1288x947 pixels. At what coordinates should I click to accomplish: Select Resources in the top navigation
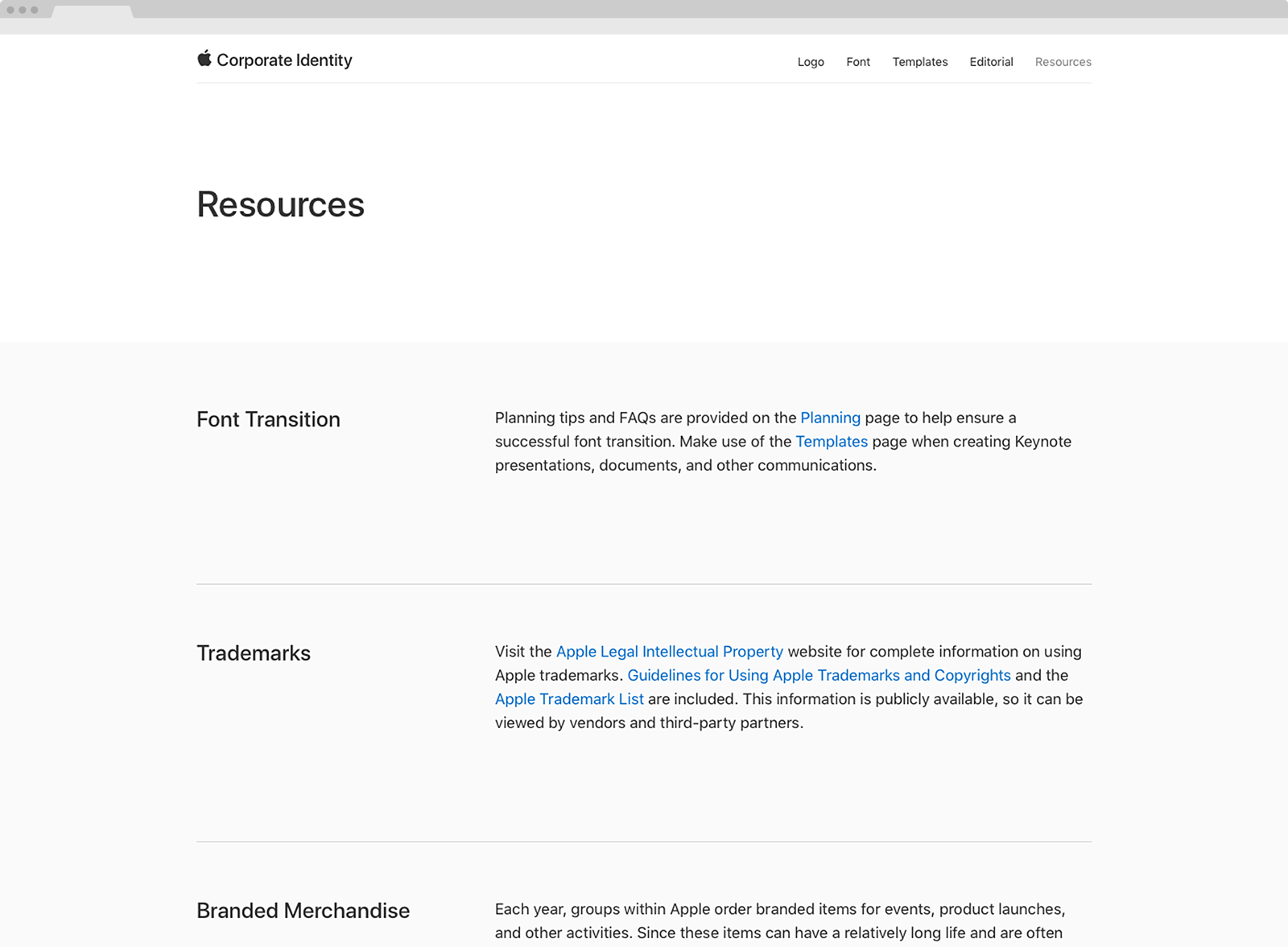click(x=1063, y=62)
